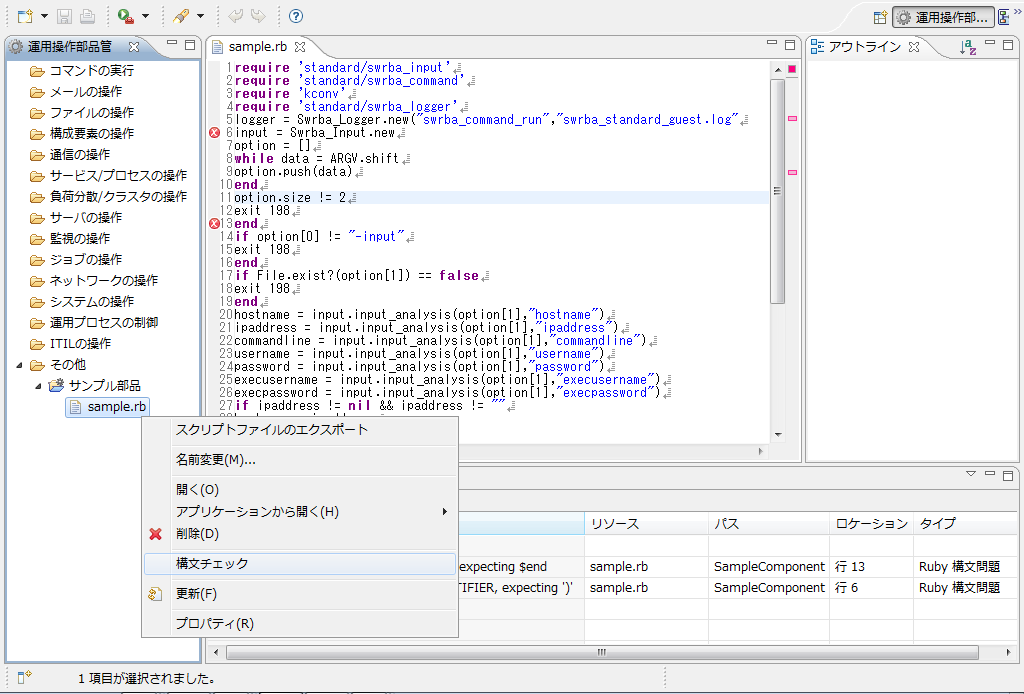The width and height of the screenshot is (1024, 694).
Task: Open the 構成要素の操作 folder
Action: coord(82,133)
